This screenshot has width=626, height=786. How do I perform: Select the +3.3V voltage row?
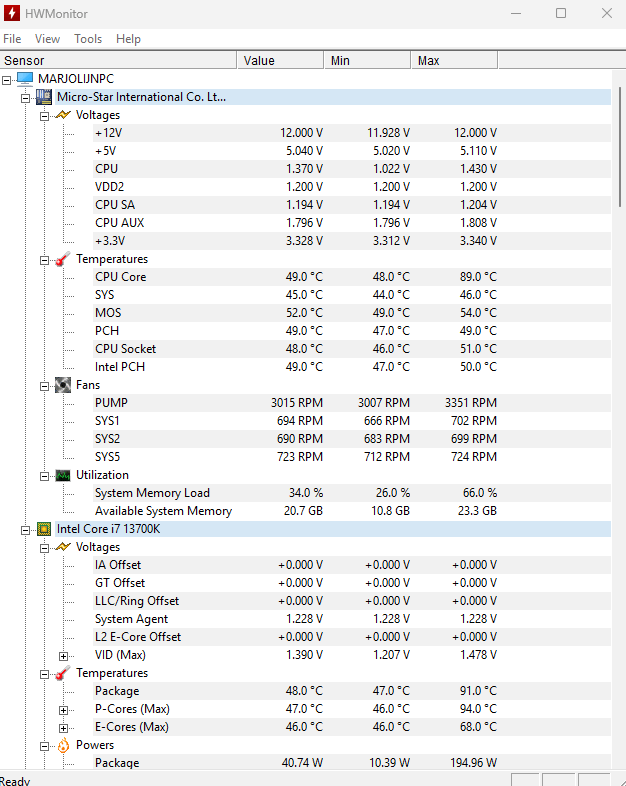(352, 241)
